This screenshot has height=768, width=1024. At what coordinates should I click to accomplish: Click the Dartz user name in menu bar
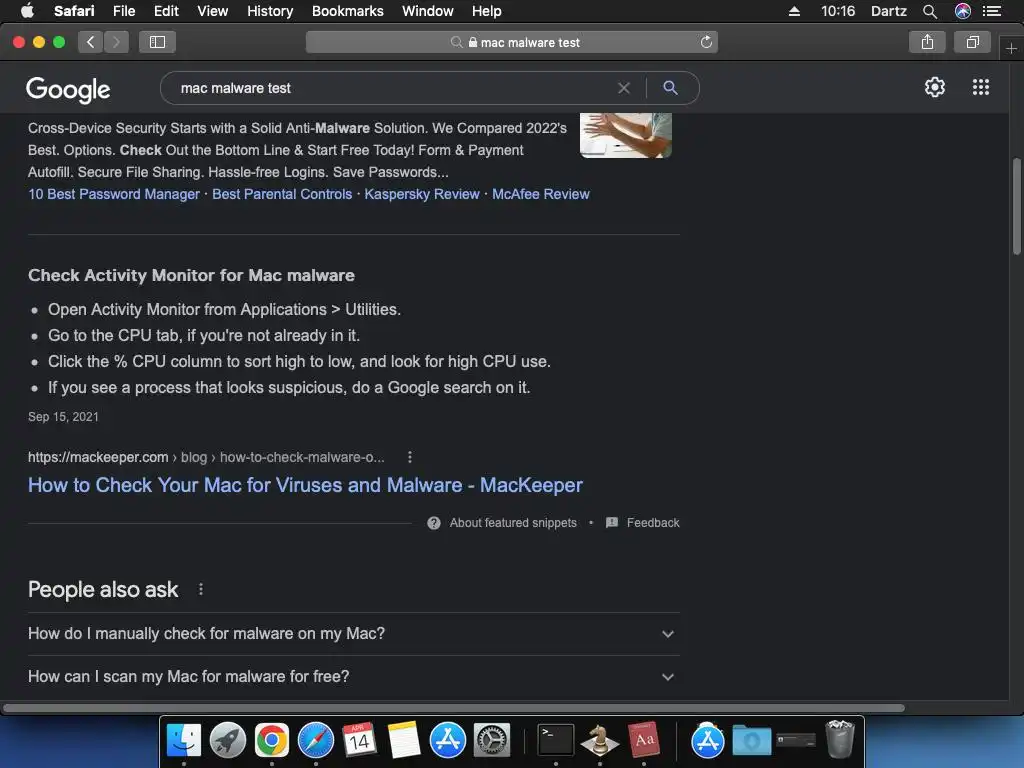(x=888, y=11)
